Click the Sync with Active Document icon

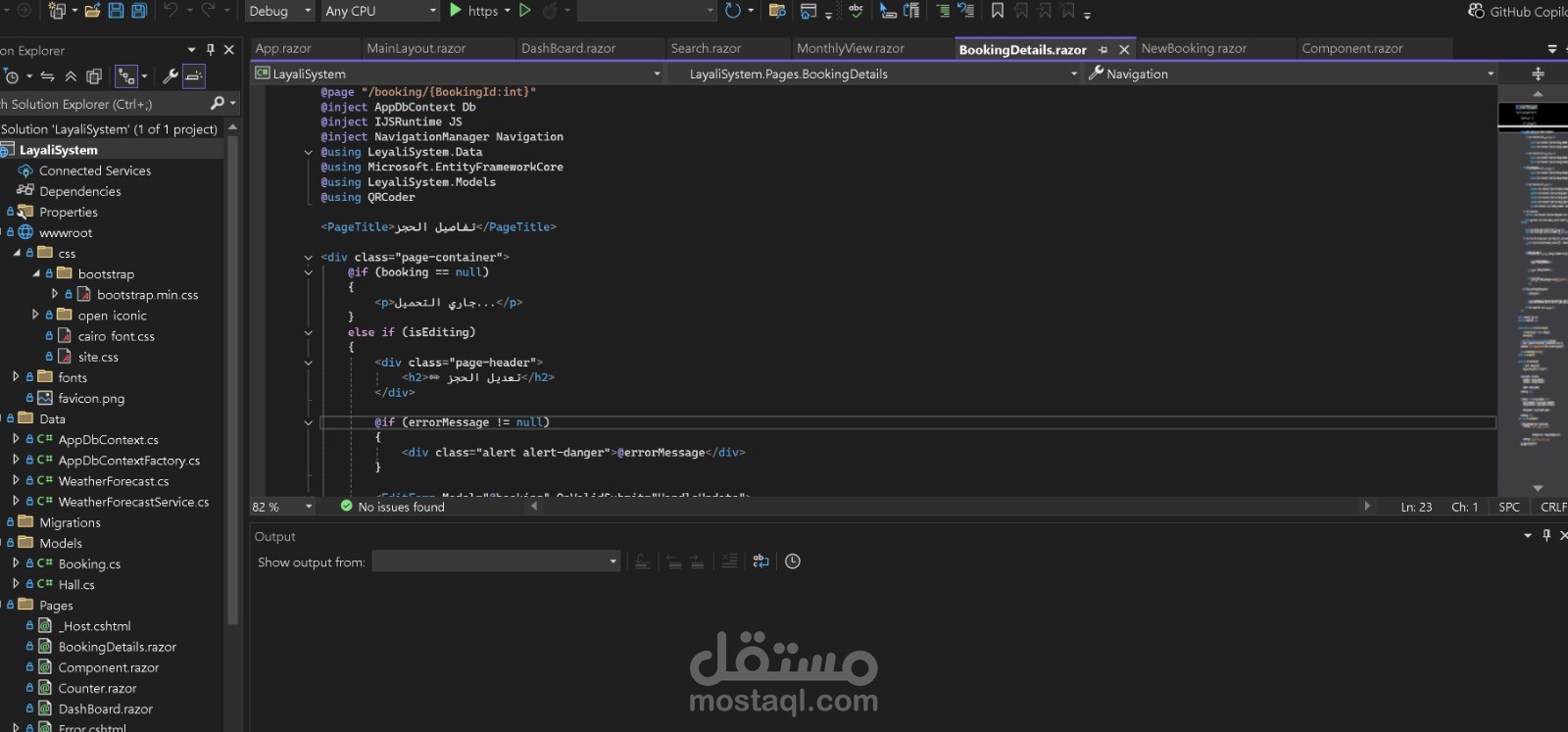point(47,76)
